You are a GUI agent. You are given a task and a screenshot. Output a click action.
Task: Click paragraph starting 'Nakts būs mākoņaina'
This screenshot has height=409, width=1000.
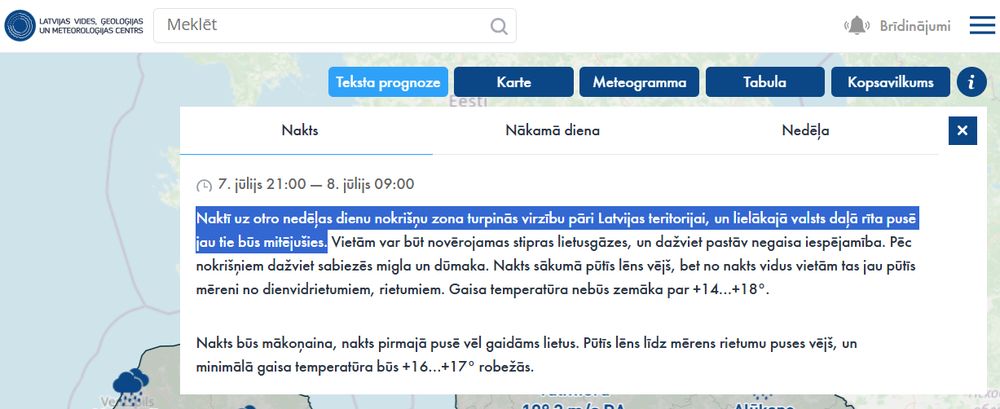(526, 355)
